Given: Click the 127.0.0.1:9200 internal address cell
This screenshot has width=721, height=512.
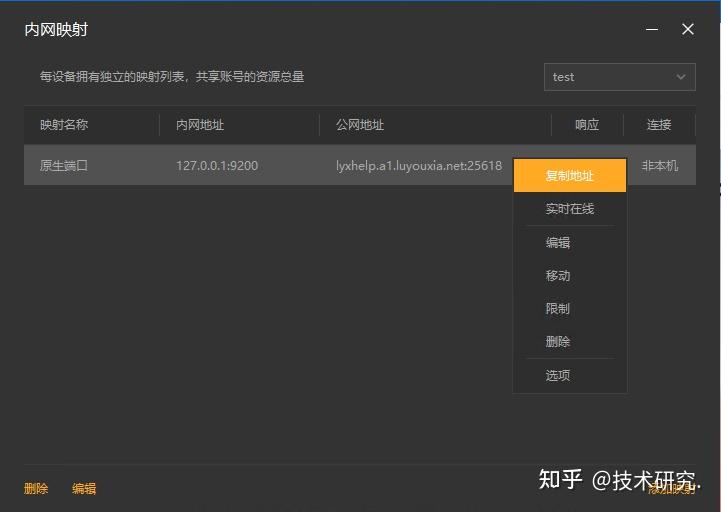Looking at the screenshot, I should (x=217, y=166).
